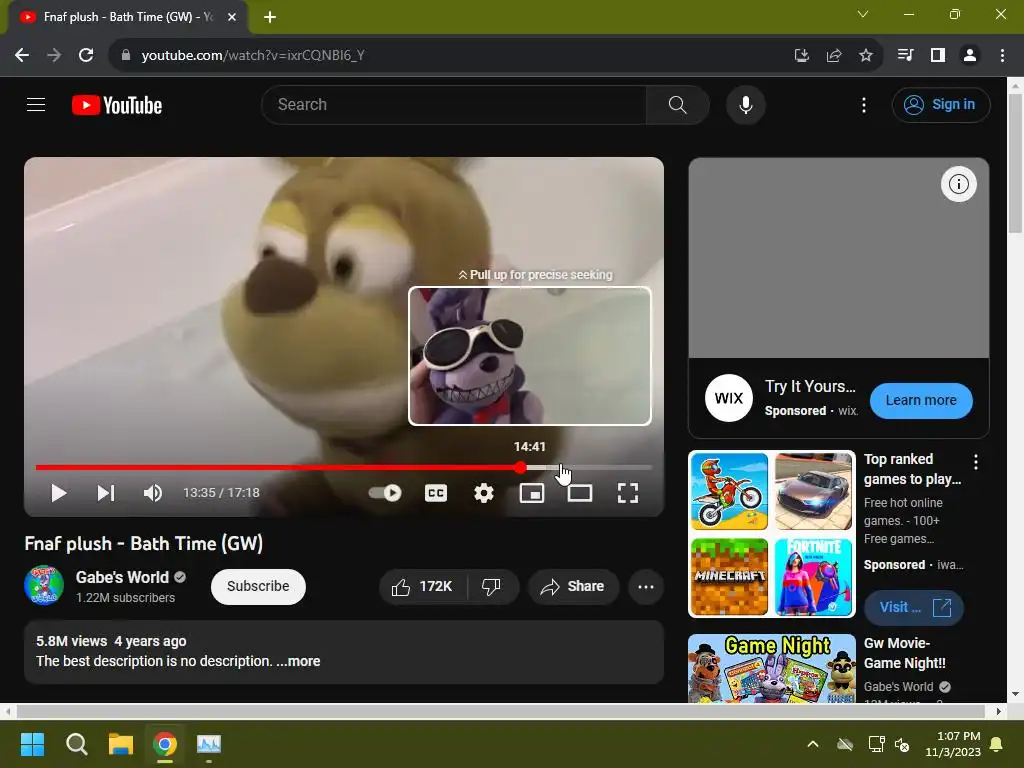Click the search magnifier button
The image size is (1024, 768).
[677, 104]
